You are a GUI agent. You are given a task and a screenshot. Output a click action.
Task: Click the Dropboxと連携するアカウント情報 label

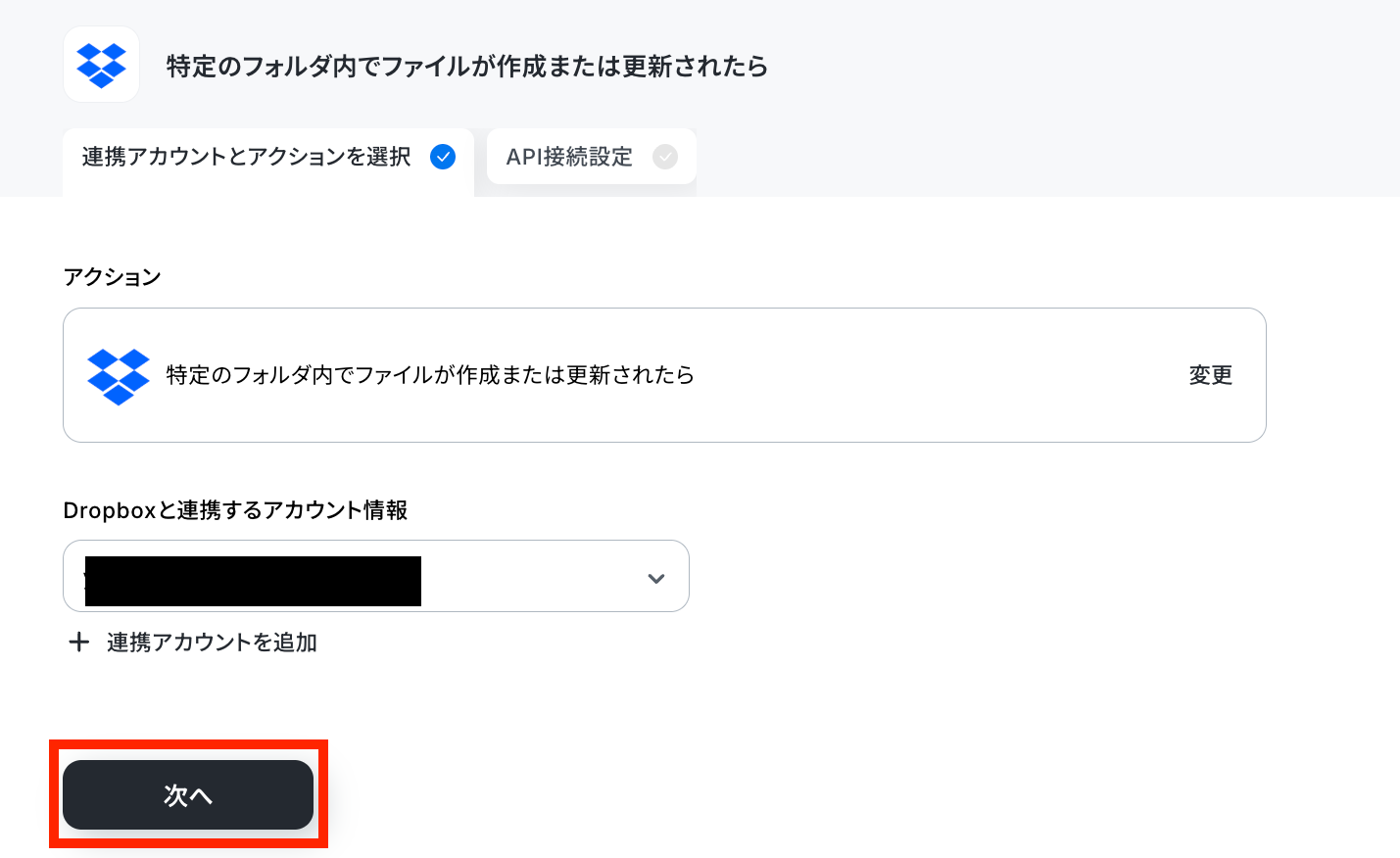point(235,510)
